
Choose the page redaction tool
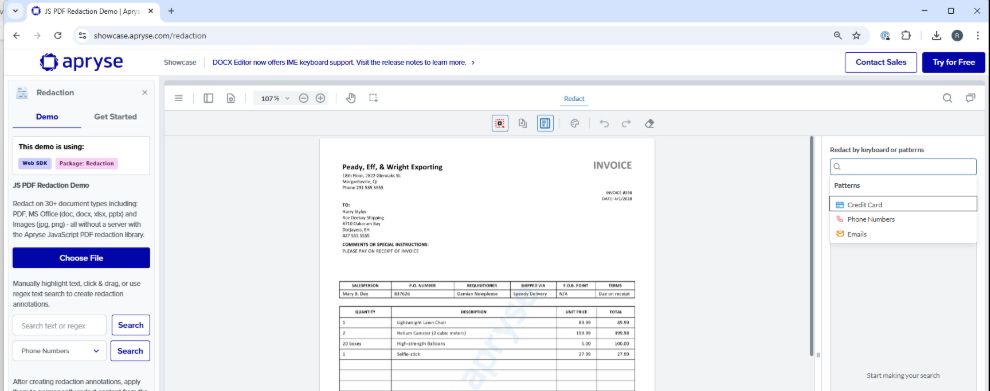click(523, 124)
